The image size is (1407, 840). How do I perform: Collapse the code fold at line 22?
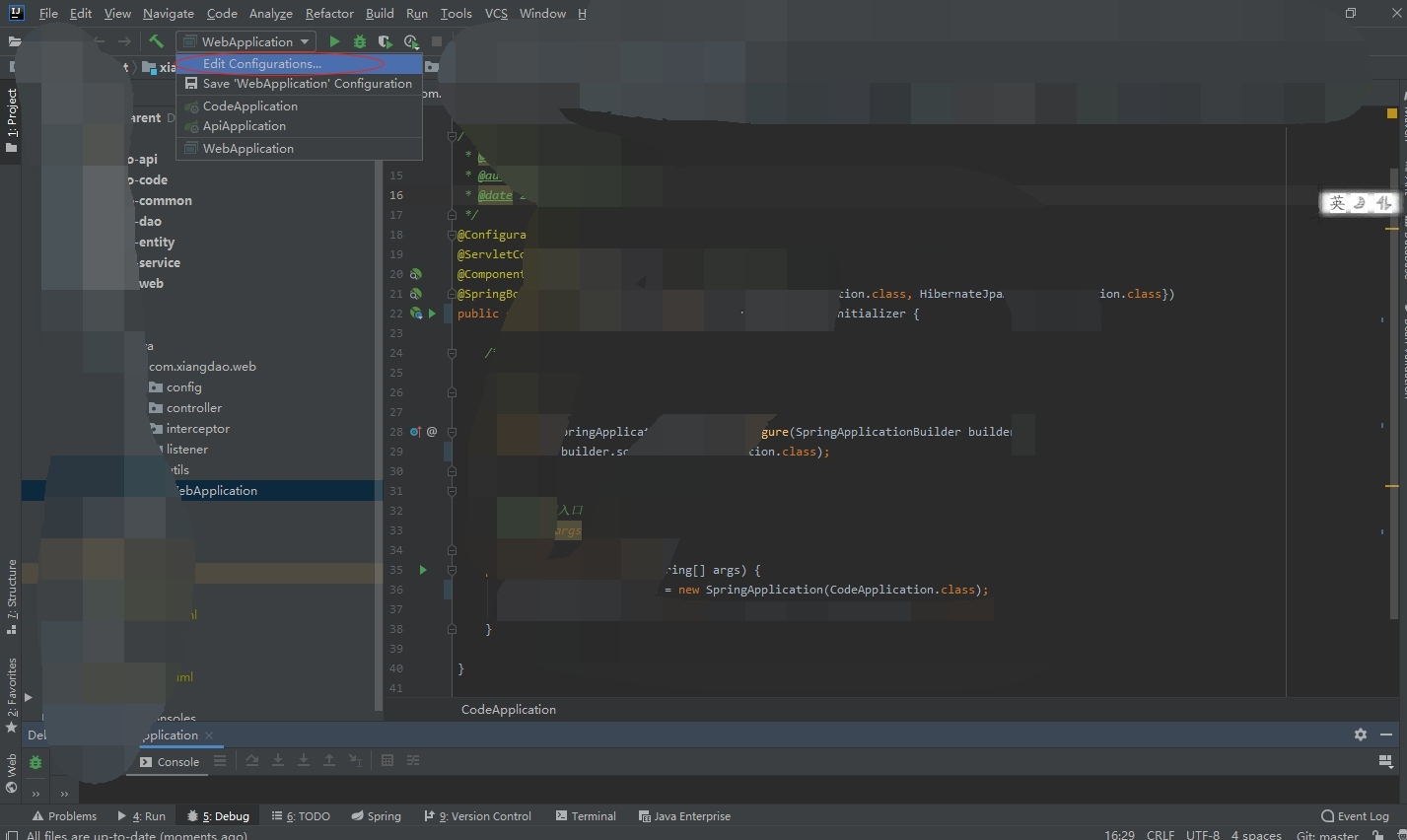452,314
